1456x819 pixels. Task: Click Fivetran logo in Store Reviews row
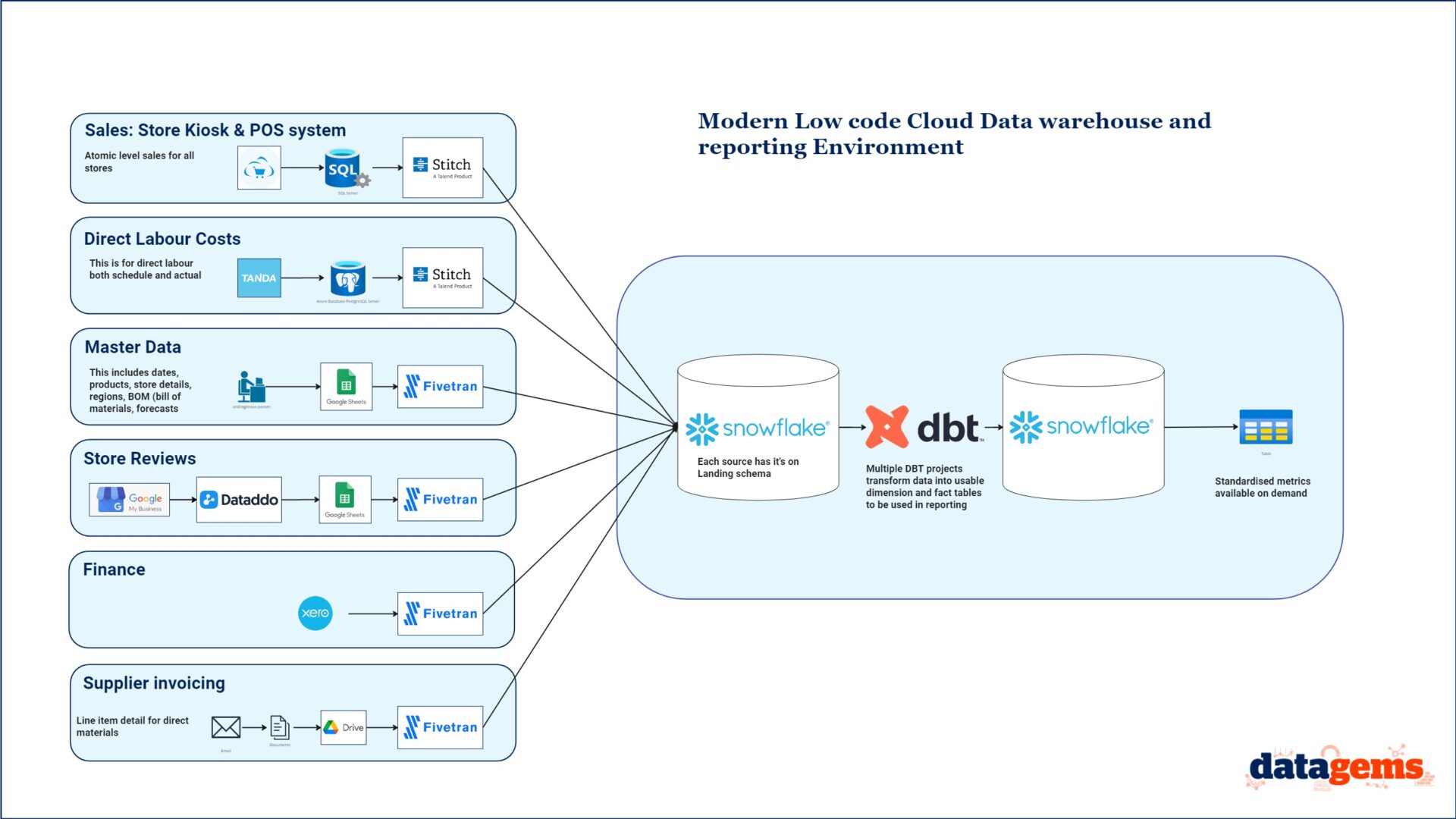pos(441,500)
